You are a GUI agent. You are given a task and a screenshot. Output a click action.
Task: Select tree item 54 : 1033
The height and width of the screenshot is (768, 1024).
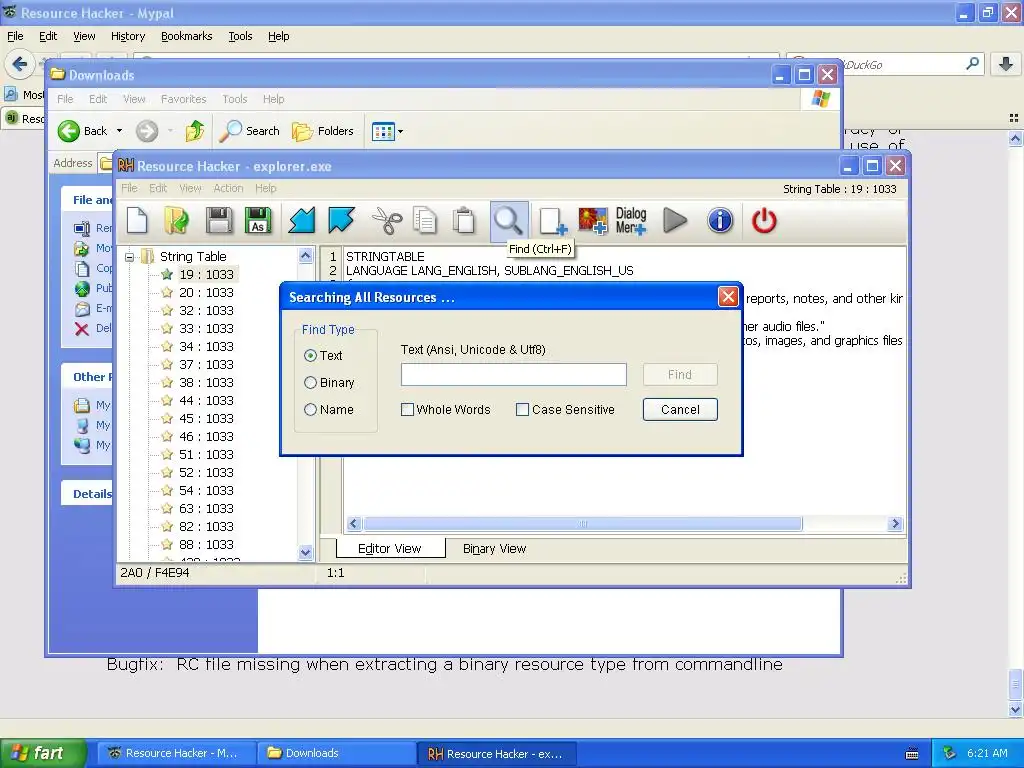tap(206, 490)
